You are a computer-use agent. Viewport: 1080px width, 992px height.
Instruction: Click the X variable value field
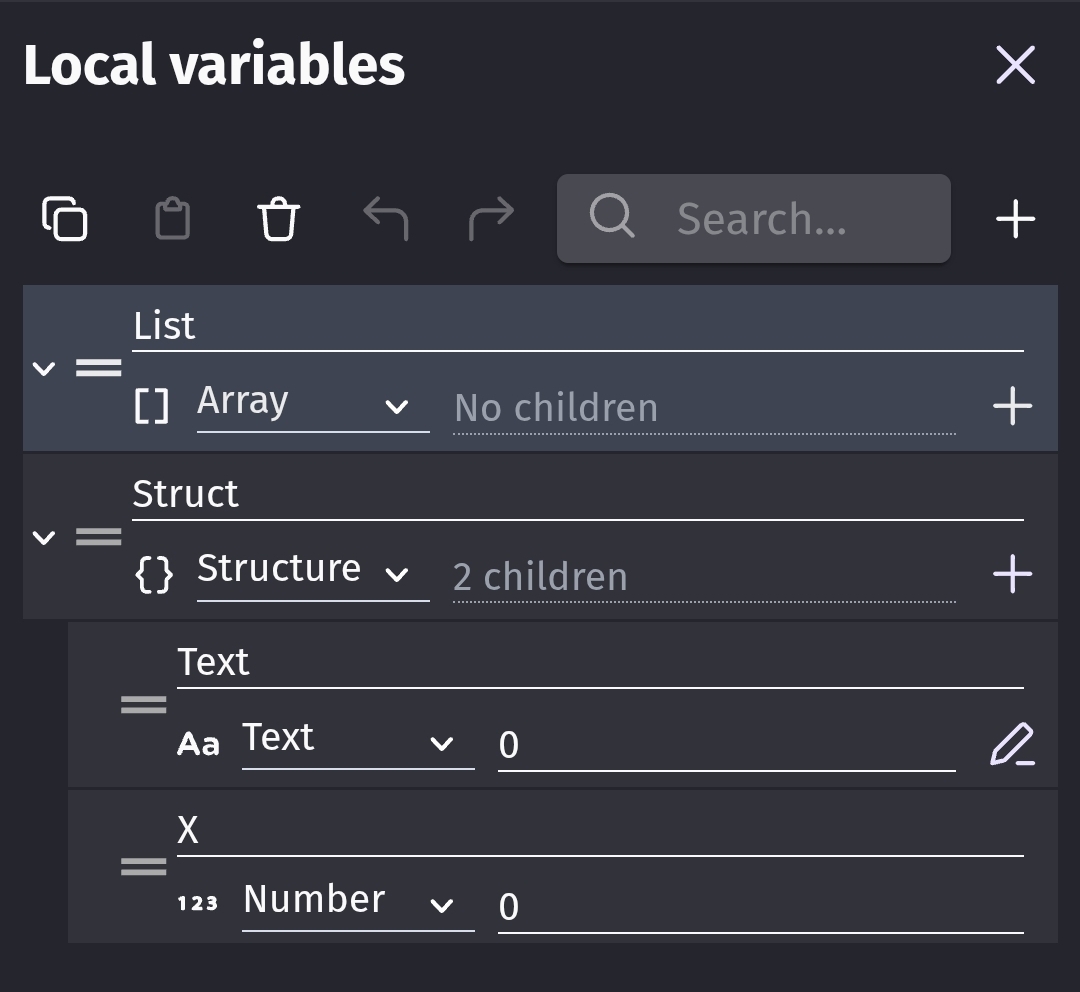point(760,906)
